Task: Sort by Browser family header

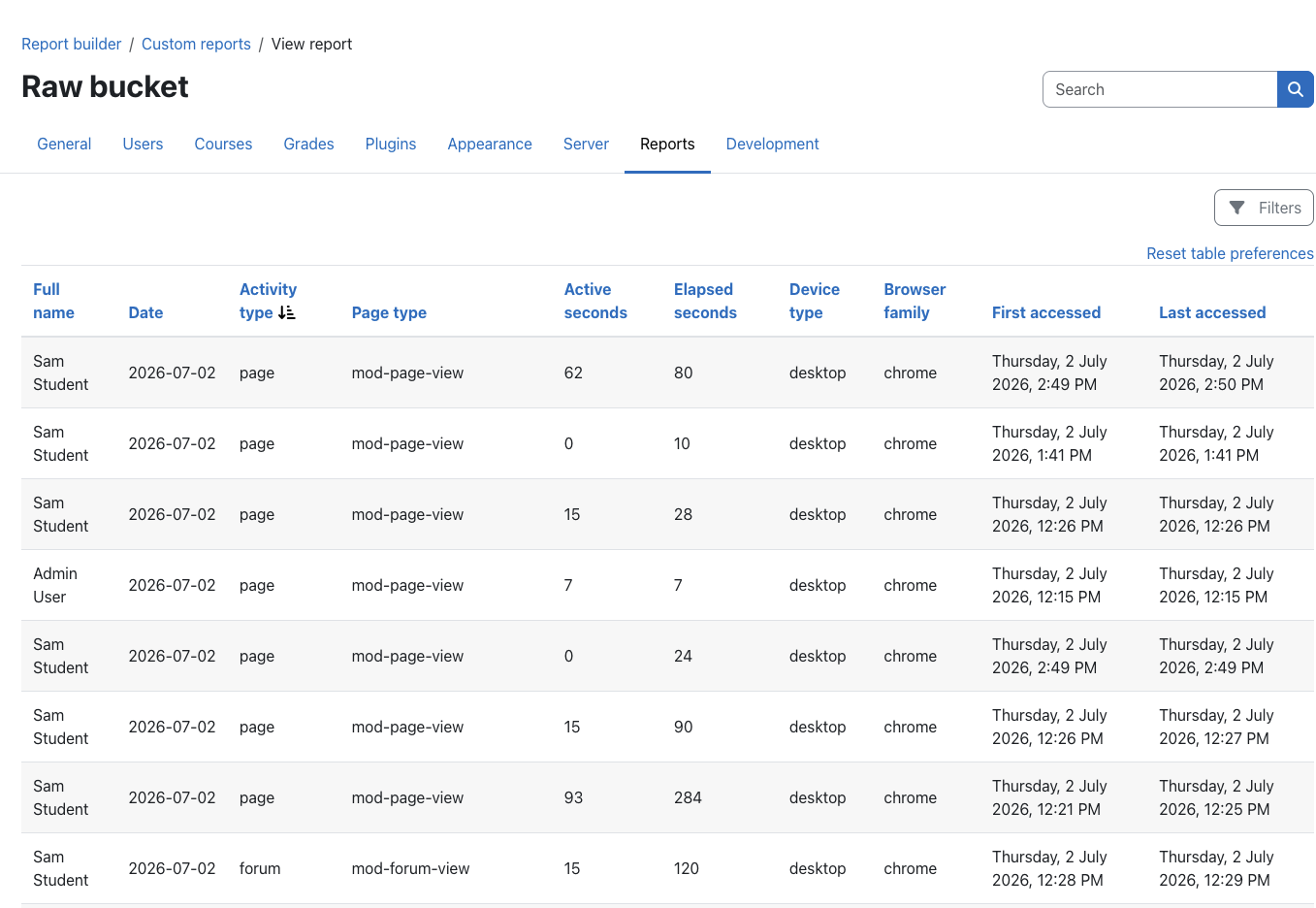Action: [x=915, y=301]
